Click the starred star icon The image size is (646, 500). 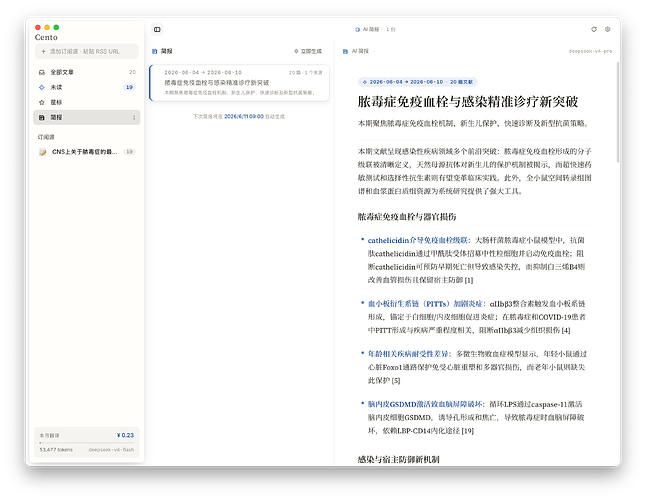point(42,102)
